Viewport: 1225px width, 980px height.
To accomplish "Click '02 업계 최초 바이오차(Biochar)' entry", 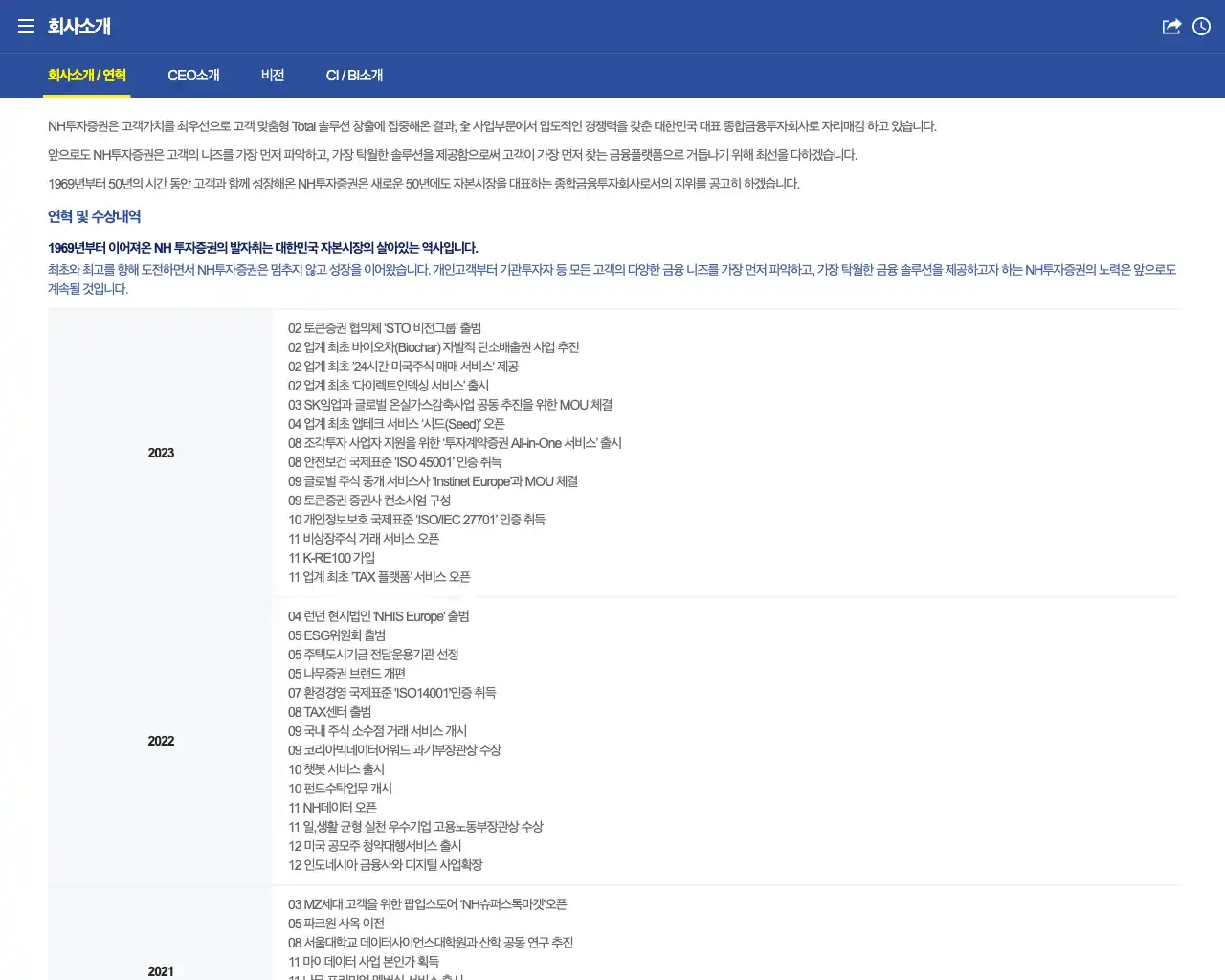I will point(434,347).
